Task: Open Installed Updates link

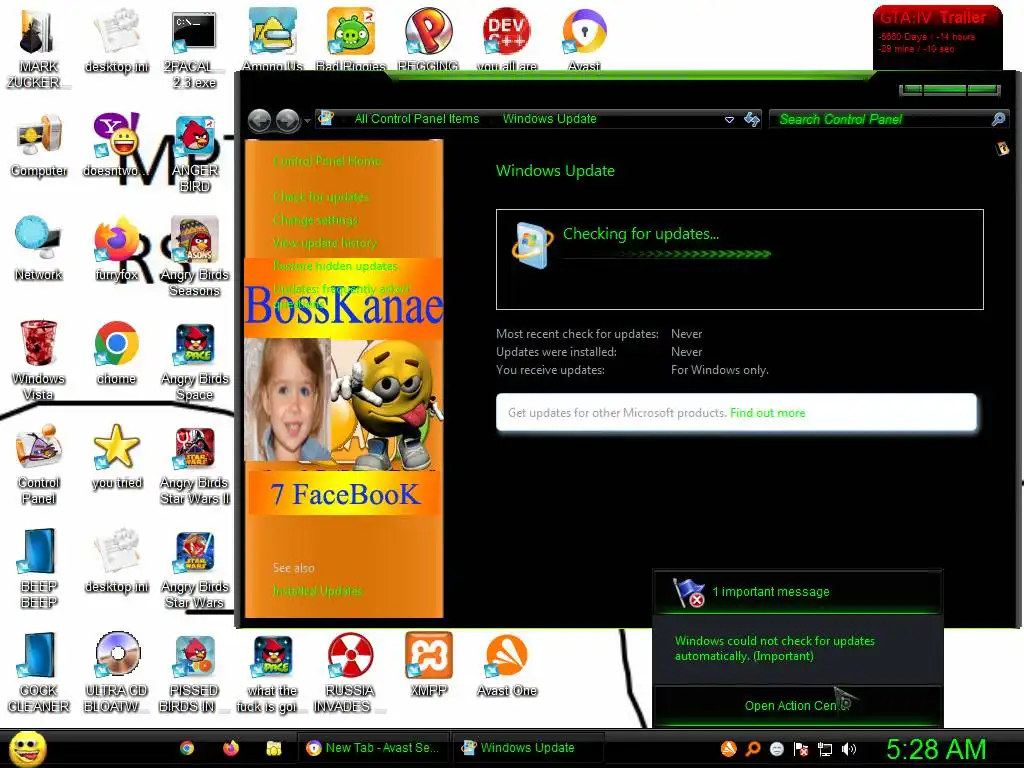Action: 317,590
